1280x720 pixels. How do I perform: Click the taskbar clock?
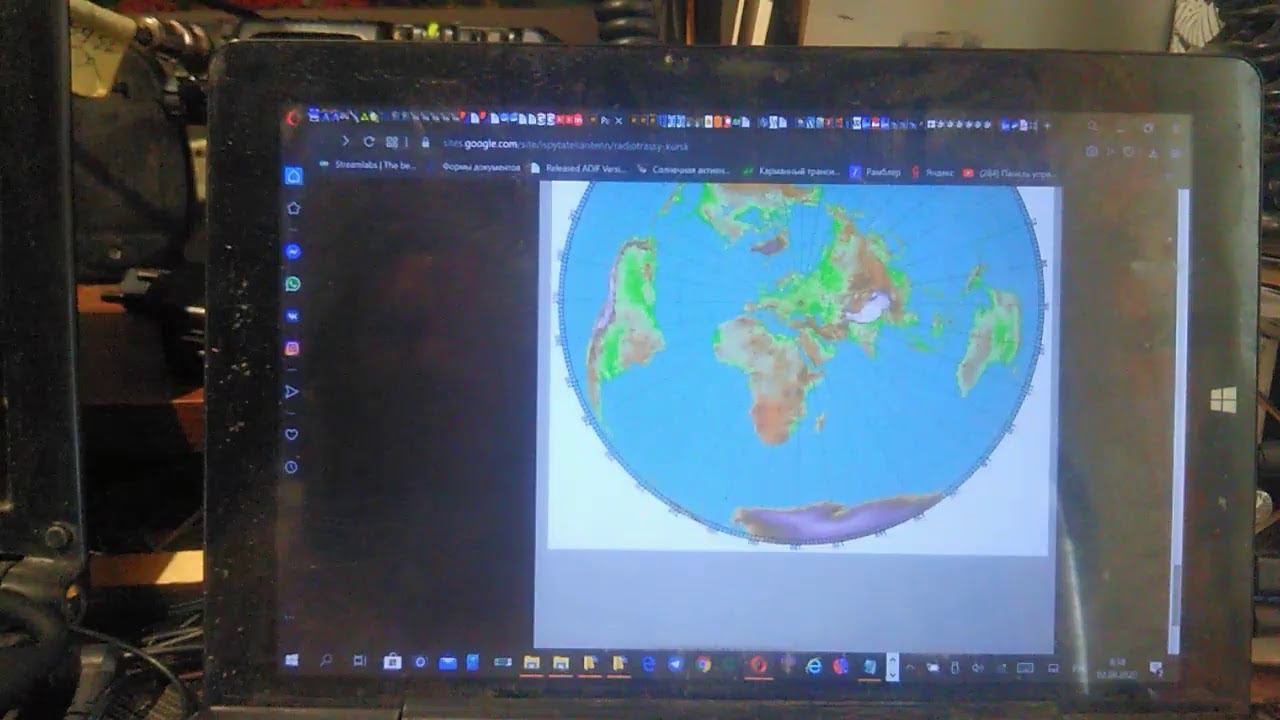coord(1118,667)
